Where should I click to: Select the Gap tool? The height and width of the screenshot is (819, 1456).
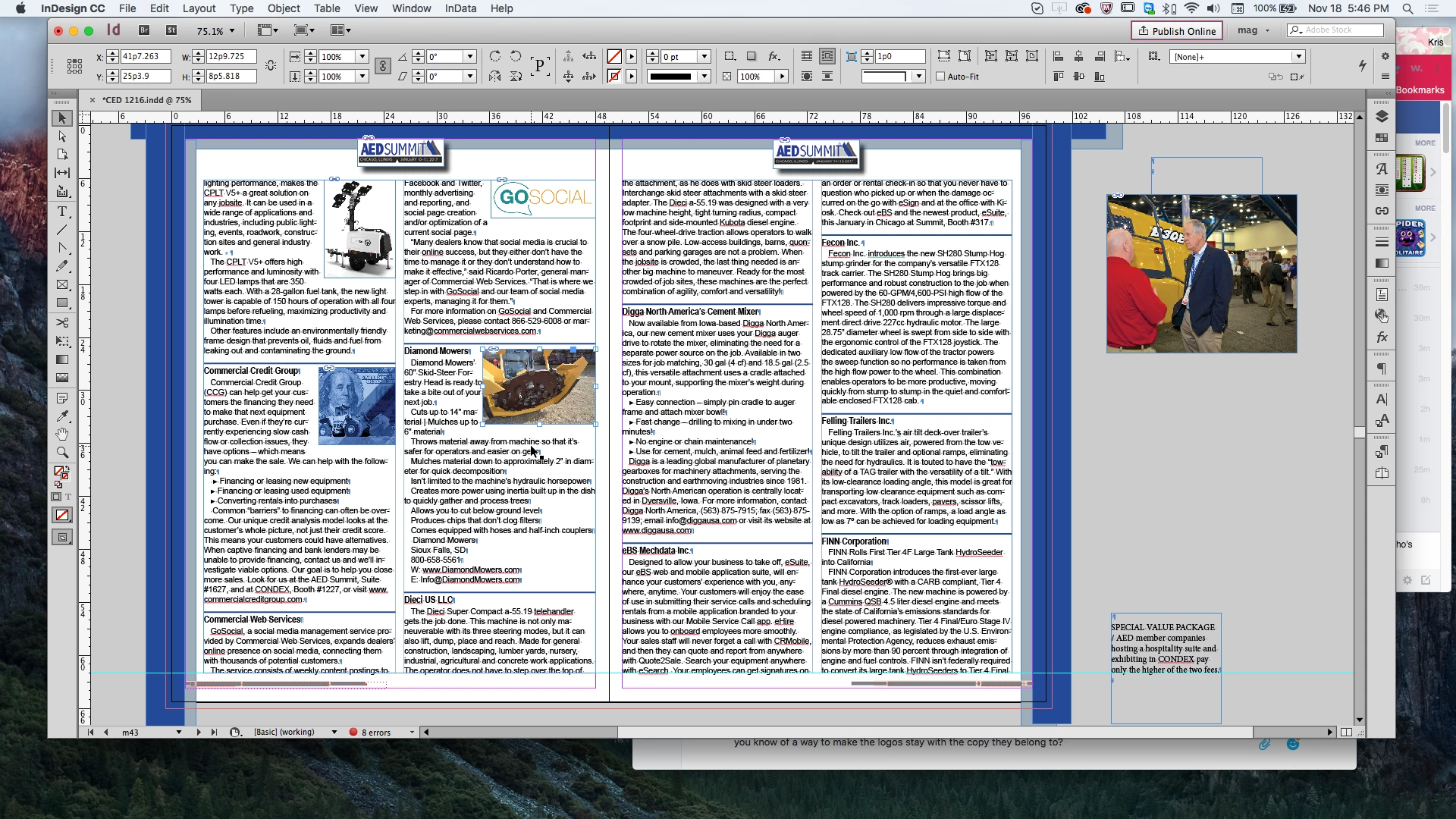[62, 173]
